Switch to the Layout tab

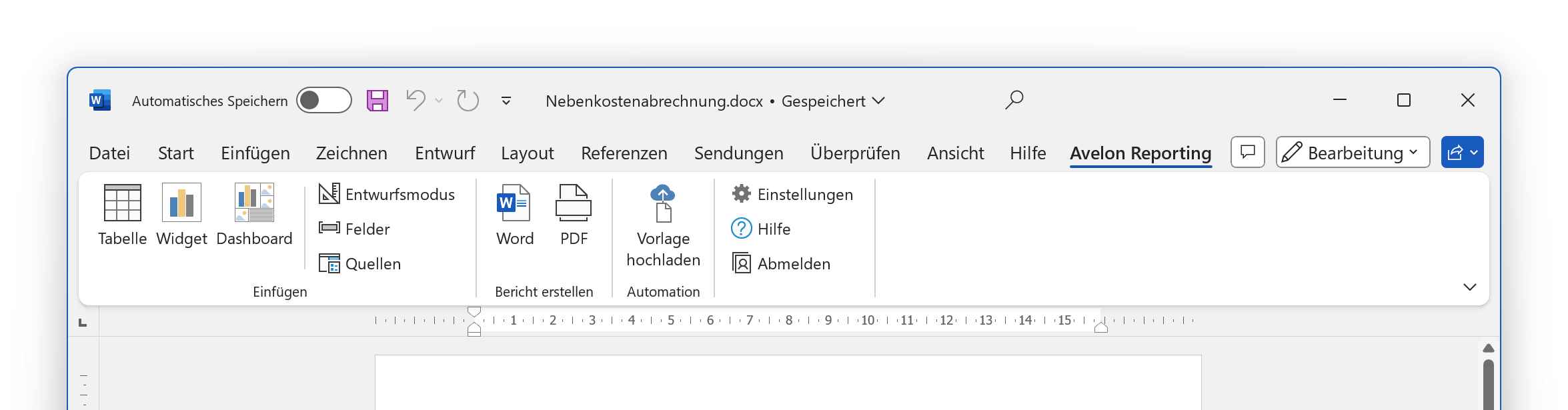(528, 153)
